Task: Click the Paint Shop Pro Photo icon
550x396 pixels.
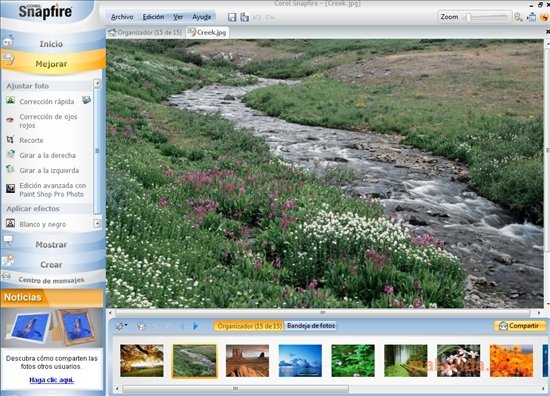Action: [x=11, y=189]
